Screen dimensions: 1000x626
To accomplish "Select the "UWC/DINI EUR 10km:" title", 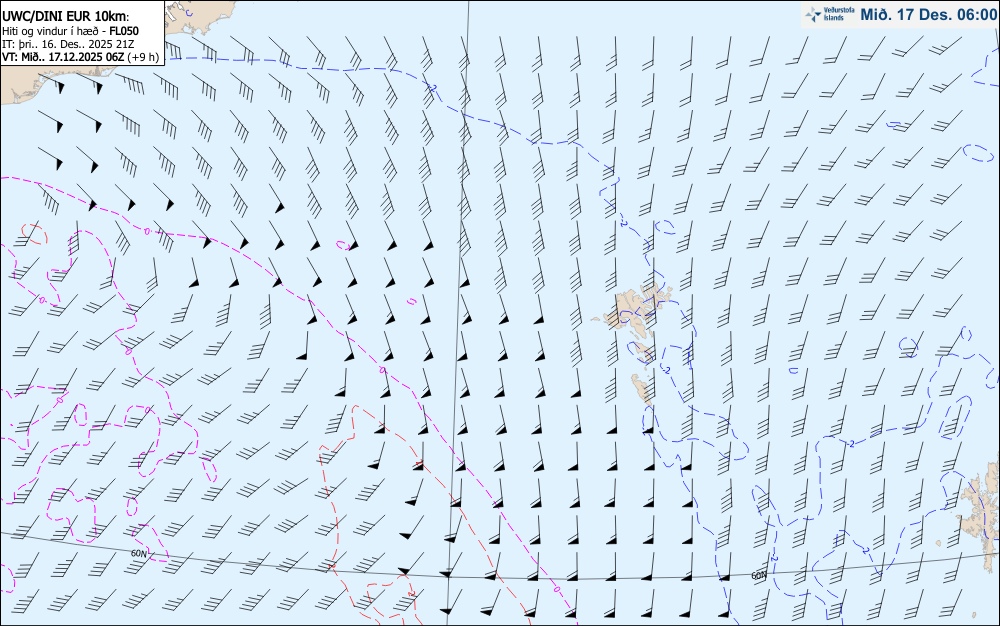I will click(x=66, y=17).
